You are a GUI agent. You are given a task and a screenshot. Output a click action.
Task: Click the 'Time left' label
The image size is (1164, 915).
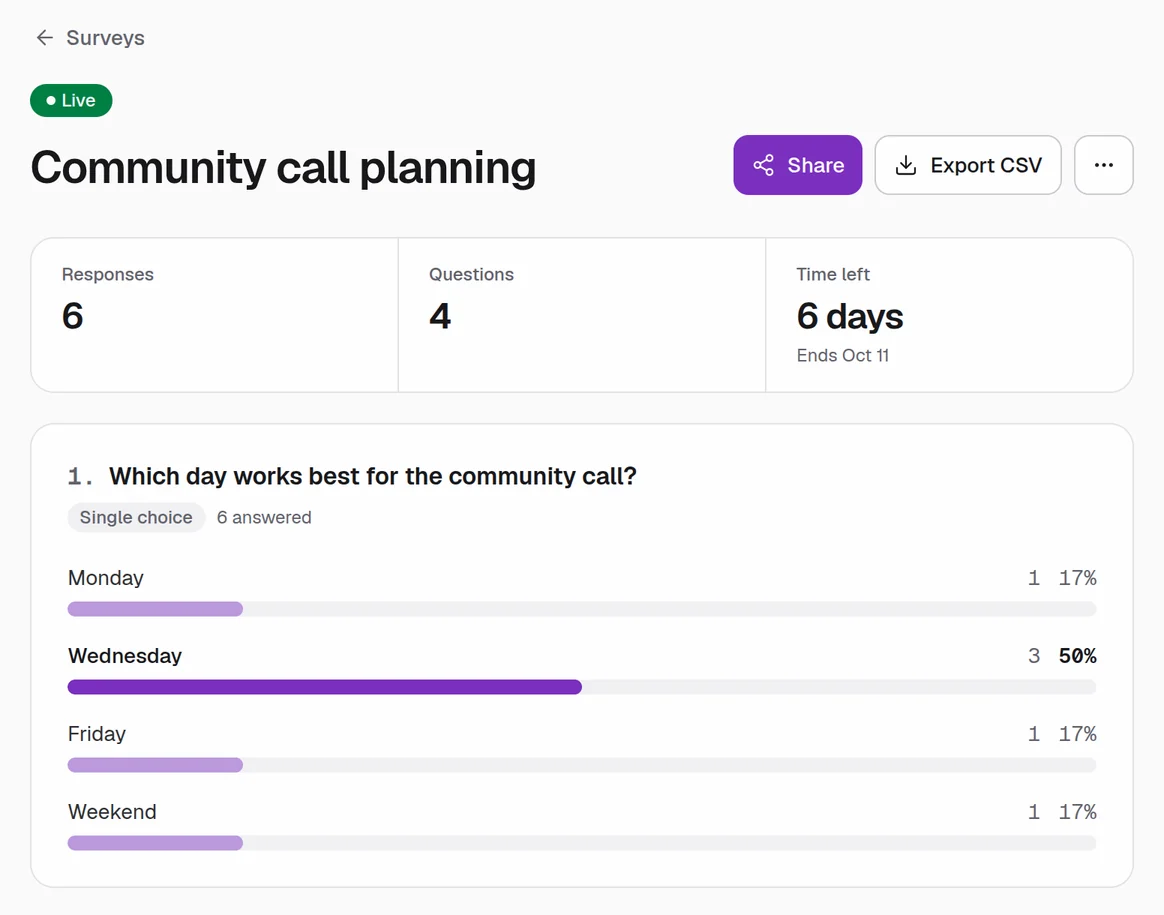pos(833,275)
